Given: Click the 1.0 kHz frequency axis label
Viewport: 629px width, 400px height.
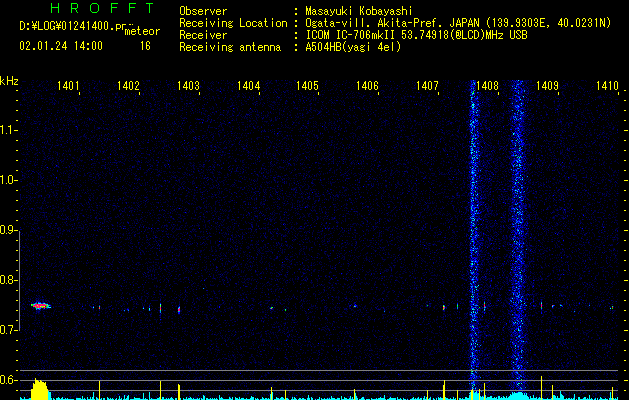Looking at the screenshot, I should click(x=8, y=180).
